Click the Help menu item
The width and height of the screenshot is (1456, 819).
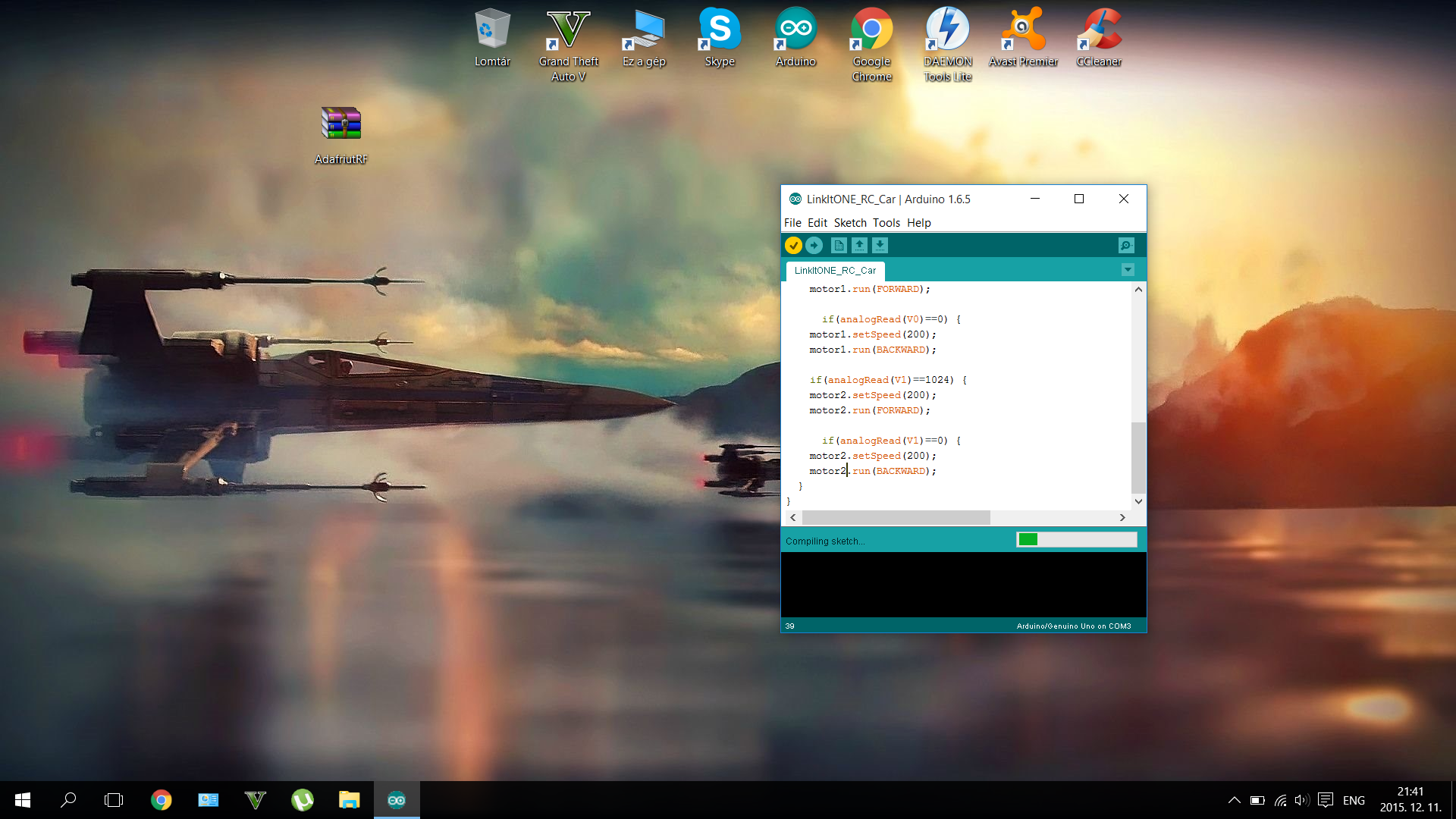919,222
